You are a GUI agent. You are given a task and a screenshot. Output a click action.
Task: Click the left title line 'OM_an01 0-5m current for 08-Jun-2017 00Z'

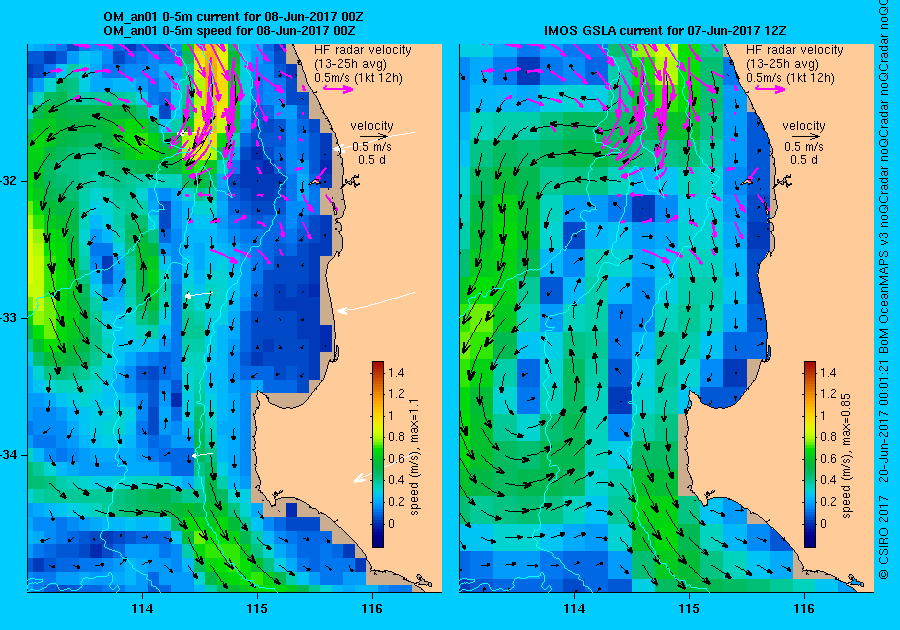pyautogui.click(x=233, y=17)
